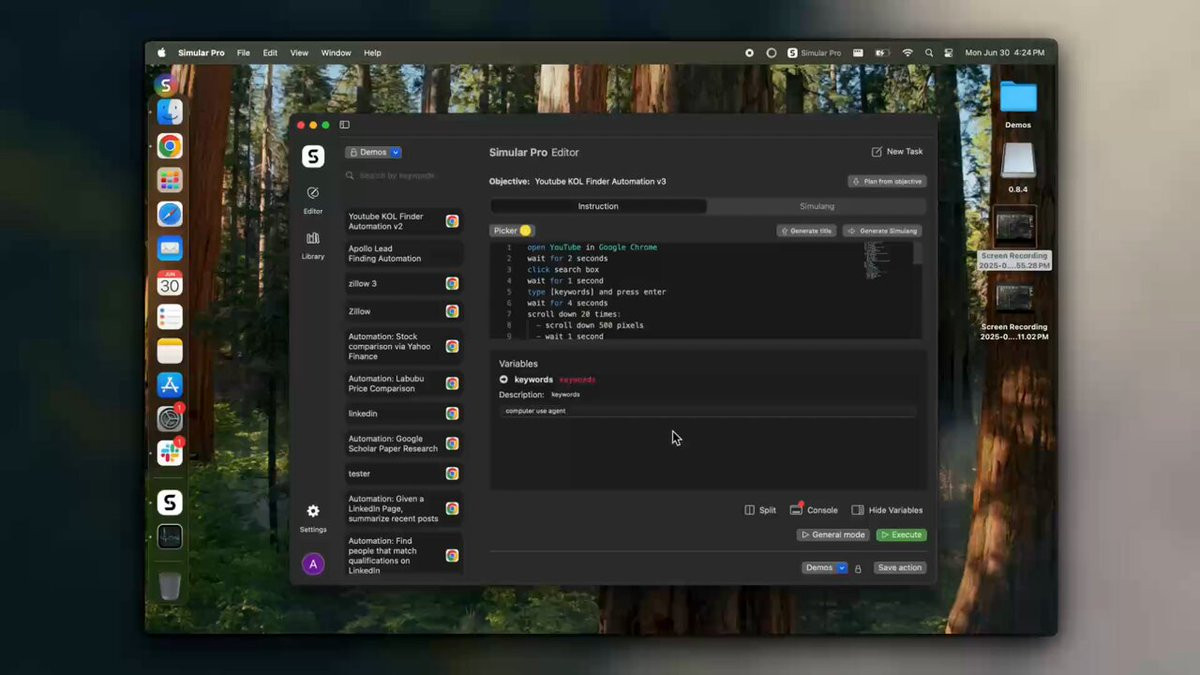Open Slack from the Dock

[170, 453]
